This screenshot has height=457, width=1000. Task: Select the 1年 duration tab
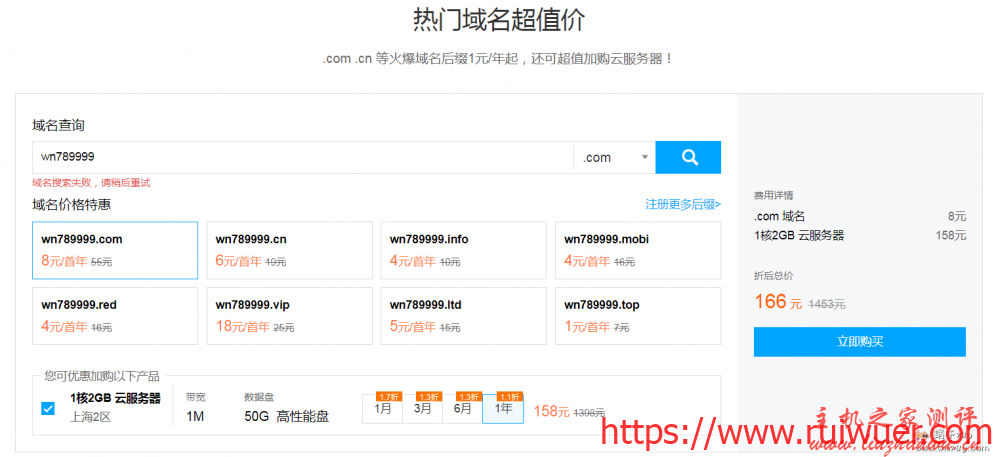coord(503,409)
